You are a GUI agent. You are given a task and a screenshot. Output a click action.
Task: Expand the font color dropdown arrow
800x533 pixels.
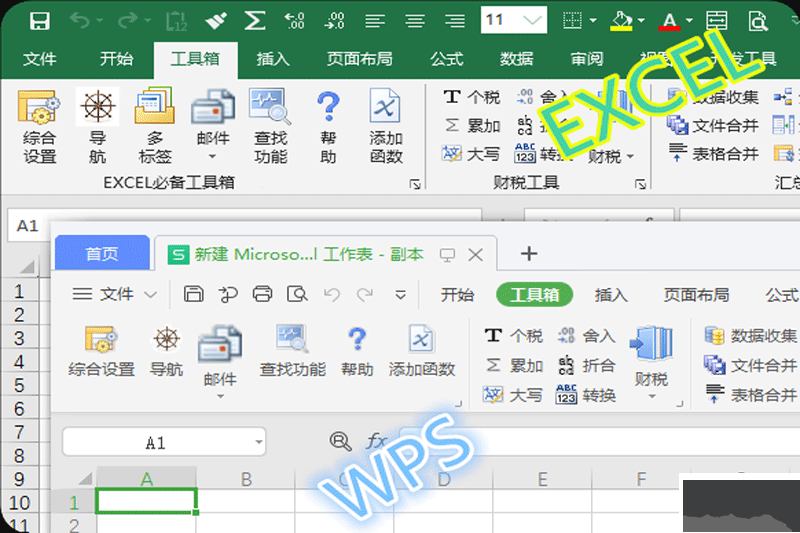(x=689, y=20)
